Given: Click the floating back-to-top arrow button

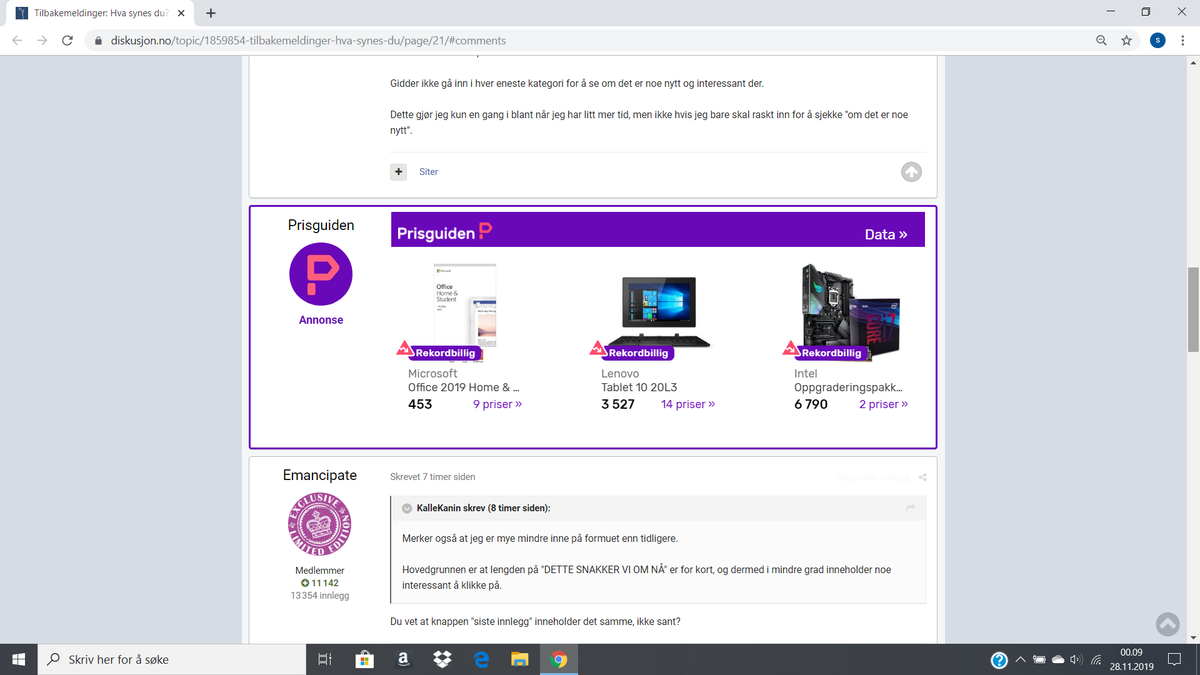Looking at the screenshot, I should [1167, 623].
